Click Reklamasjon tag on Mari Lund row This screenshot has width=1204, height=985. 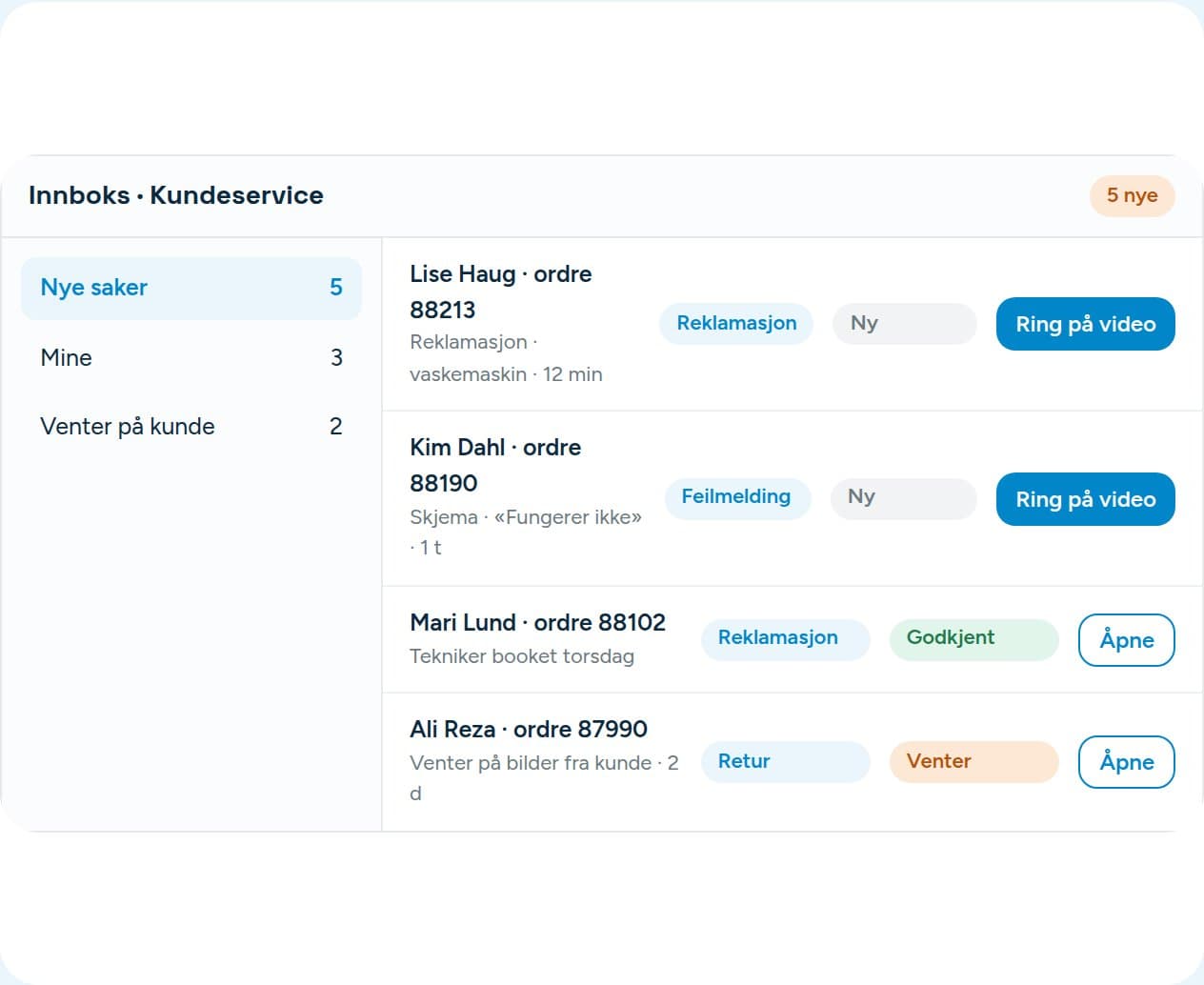(785, 638)
